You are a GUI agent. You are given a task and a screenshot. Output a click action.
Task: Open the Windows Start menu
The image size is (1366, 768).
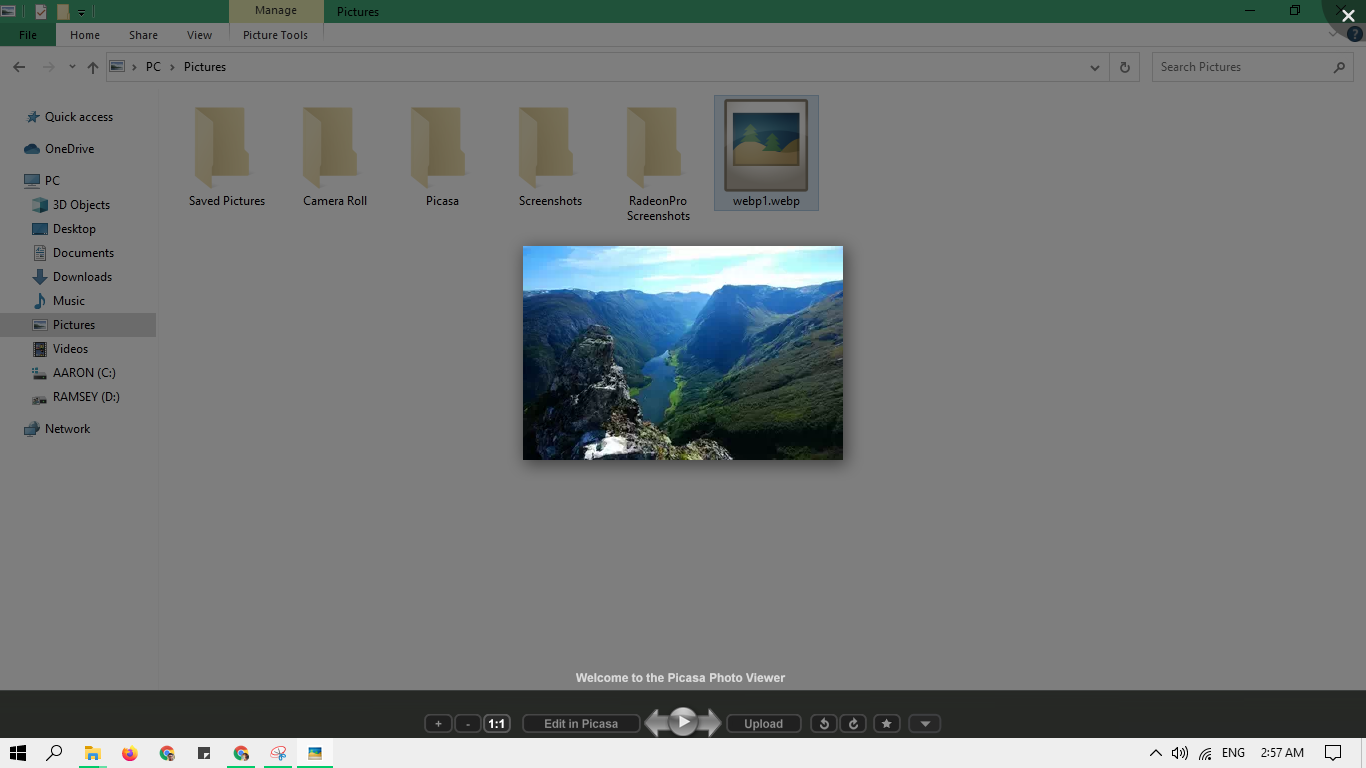pos(18,753)
